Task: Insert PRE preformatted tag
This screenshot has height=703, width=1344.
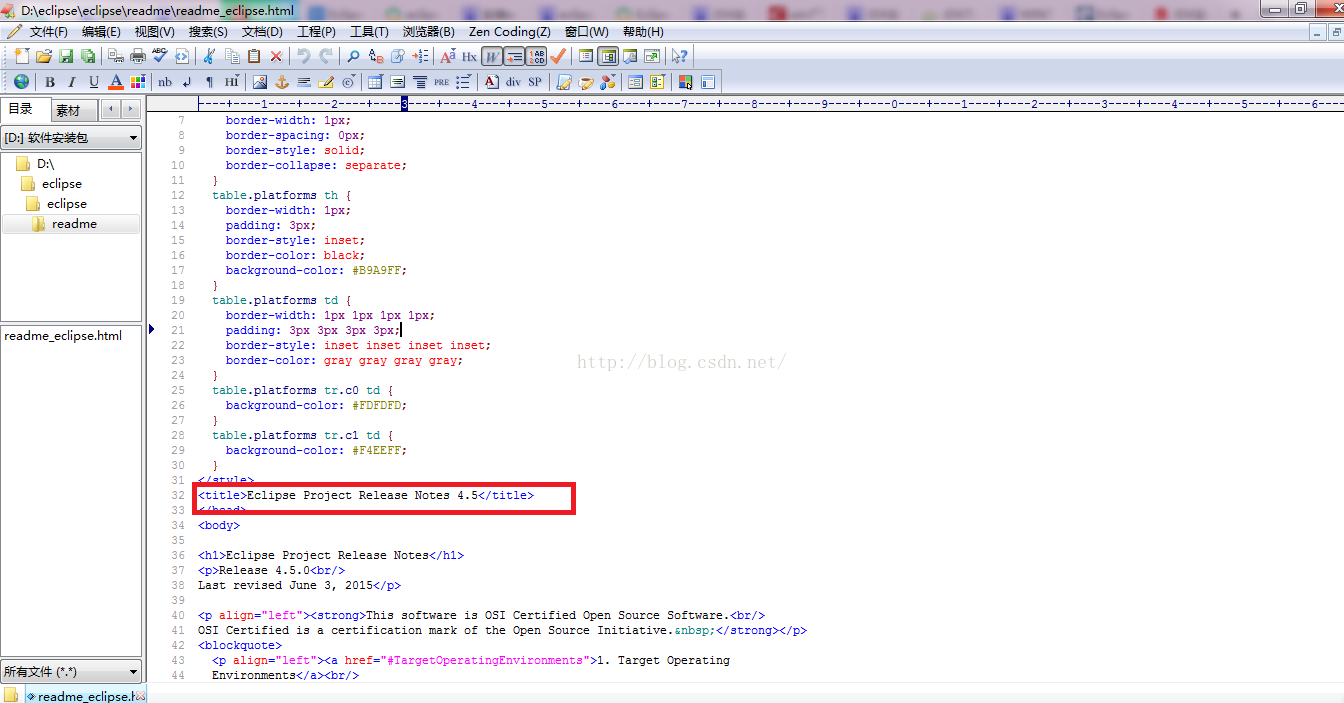Action: click(x=441, y=82)
